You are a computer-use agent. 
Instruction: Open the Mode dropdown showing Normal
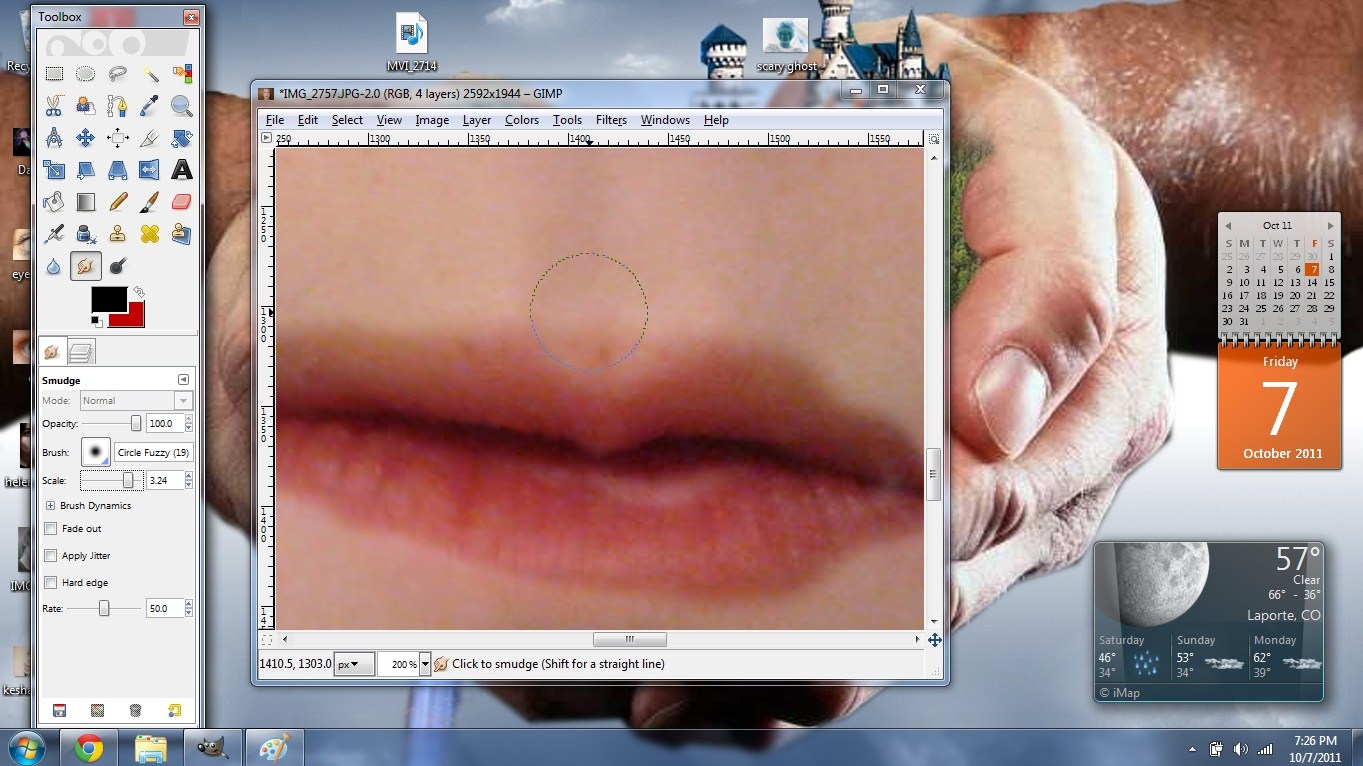136,400
